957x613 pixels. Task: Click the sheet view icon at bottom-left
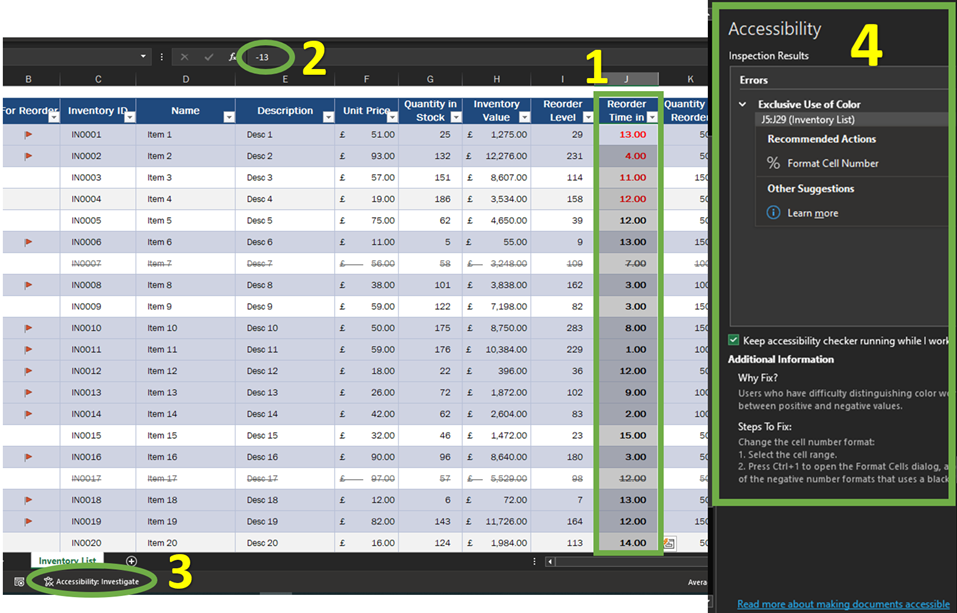[x=18, y=581]
